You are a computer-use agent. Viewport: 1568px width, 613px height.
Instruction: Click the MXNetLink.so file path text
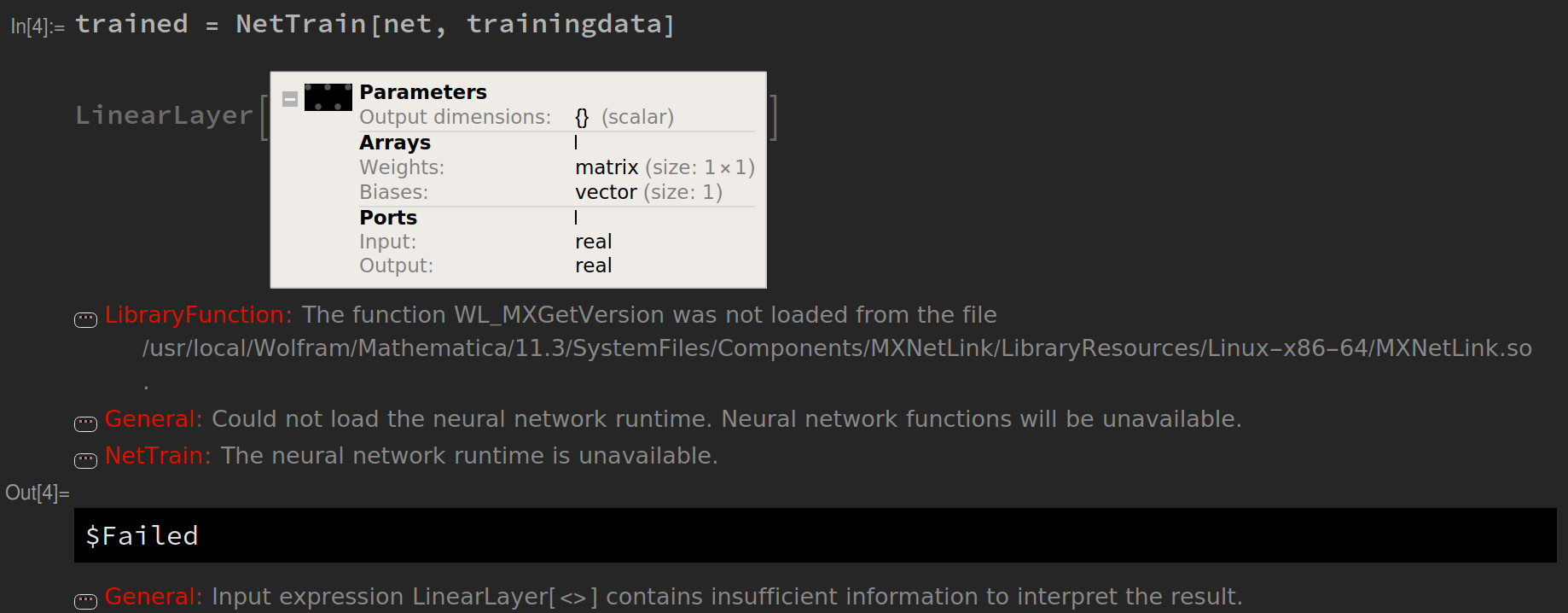(x=837, y=348)
